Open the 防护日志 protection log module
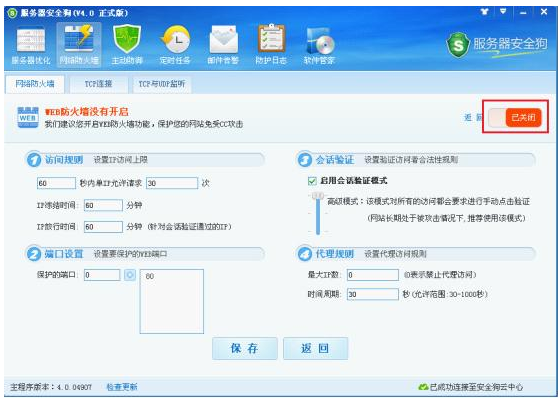This screenshot has width=558, height=398. (x=271, y=45)
